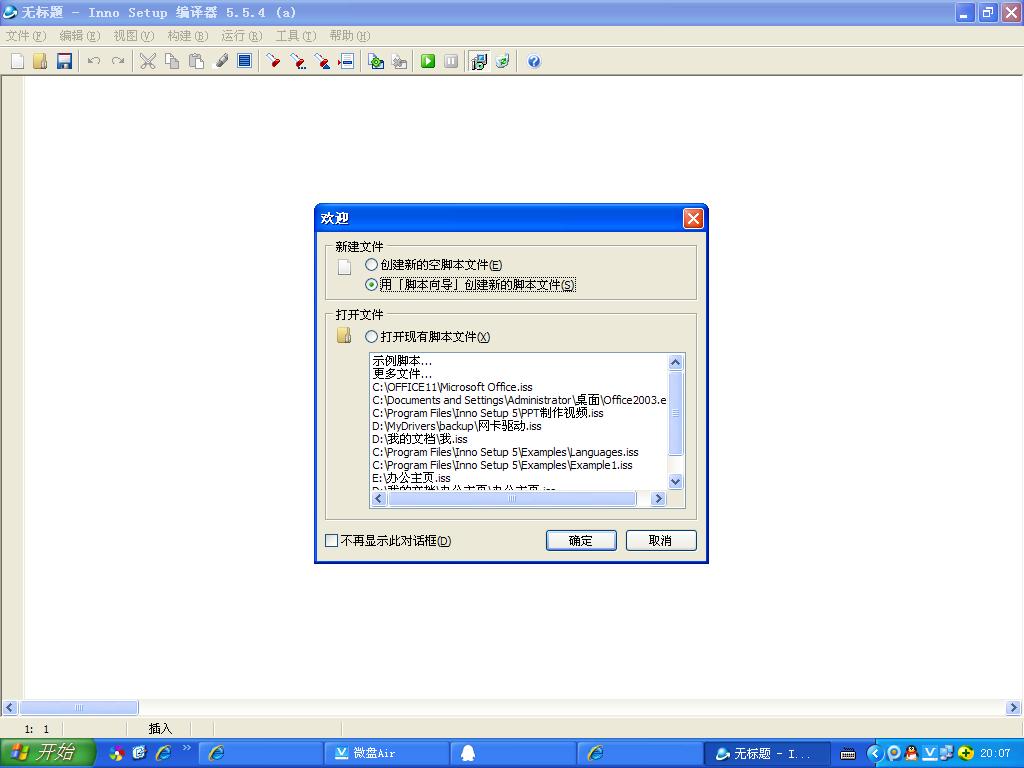Click the file list vertical scrollbar thumb

(676, 413)
